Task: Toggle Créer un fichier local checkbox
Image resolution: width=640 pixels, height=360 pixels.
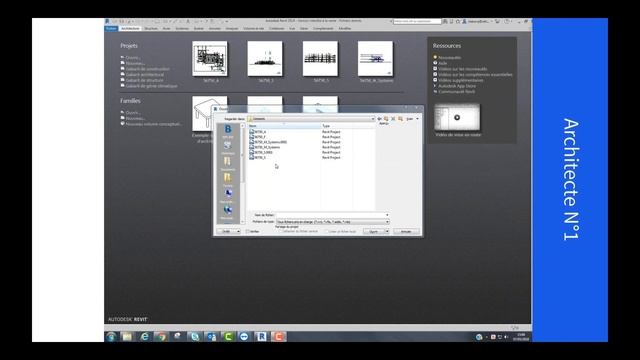Action: 327,231
